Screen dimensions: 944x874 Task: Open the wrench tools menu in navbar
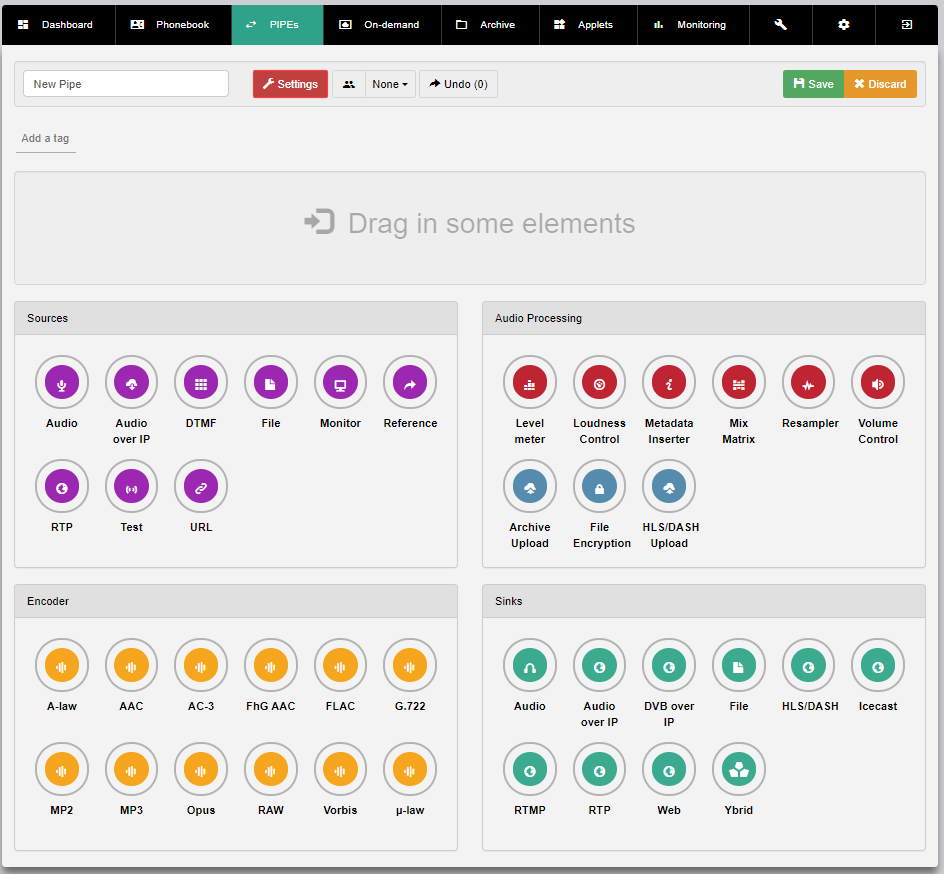click(780, 25)
